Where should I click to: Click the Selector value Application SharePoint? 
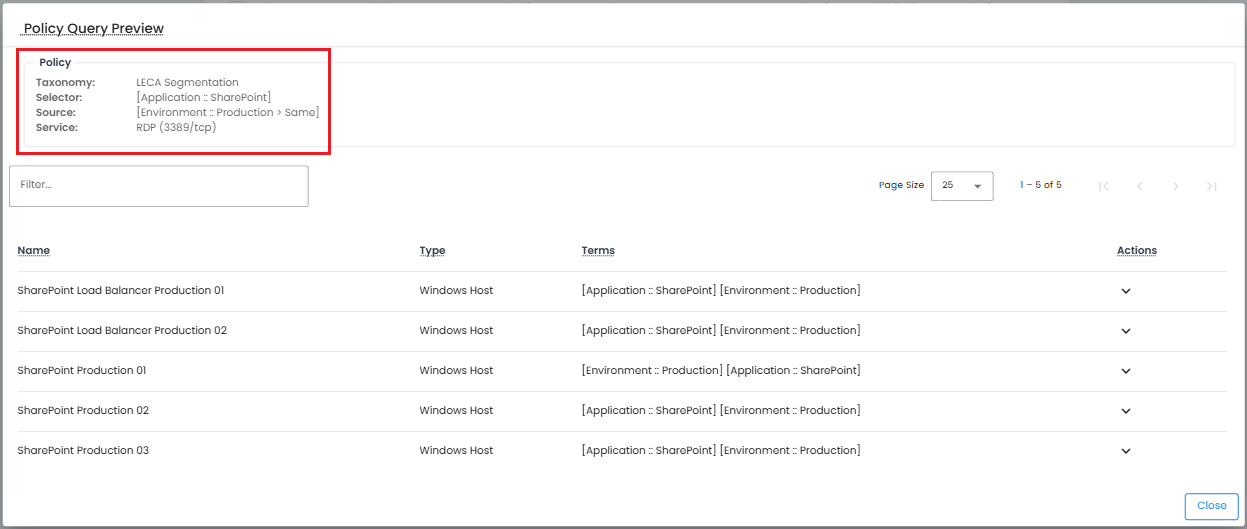point(203,97)
